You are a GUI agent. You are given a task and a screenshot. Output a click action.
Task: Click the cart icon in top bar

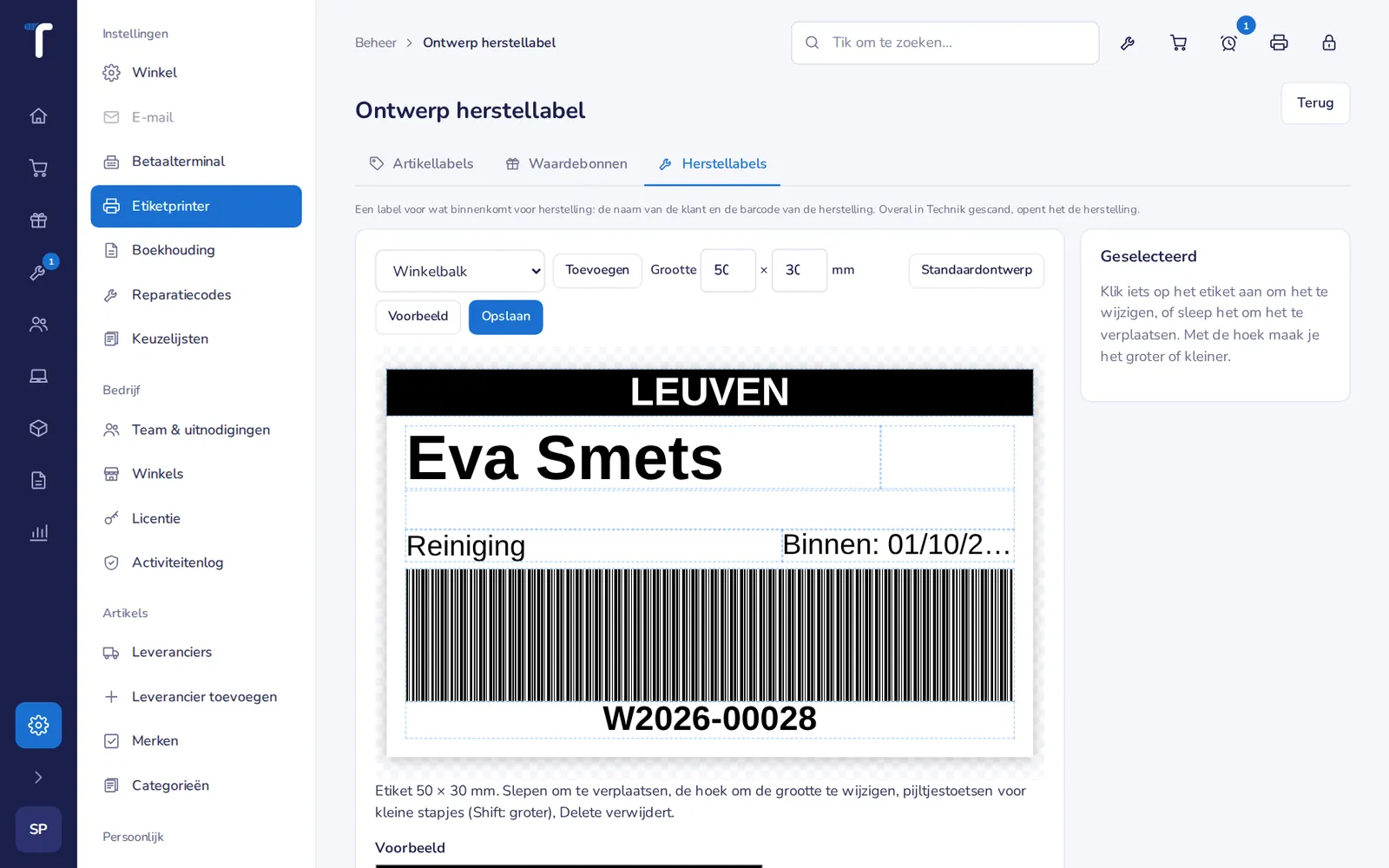[1178, 43]
